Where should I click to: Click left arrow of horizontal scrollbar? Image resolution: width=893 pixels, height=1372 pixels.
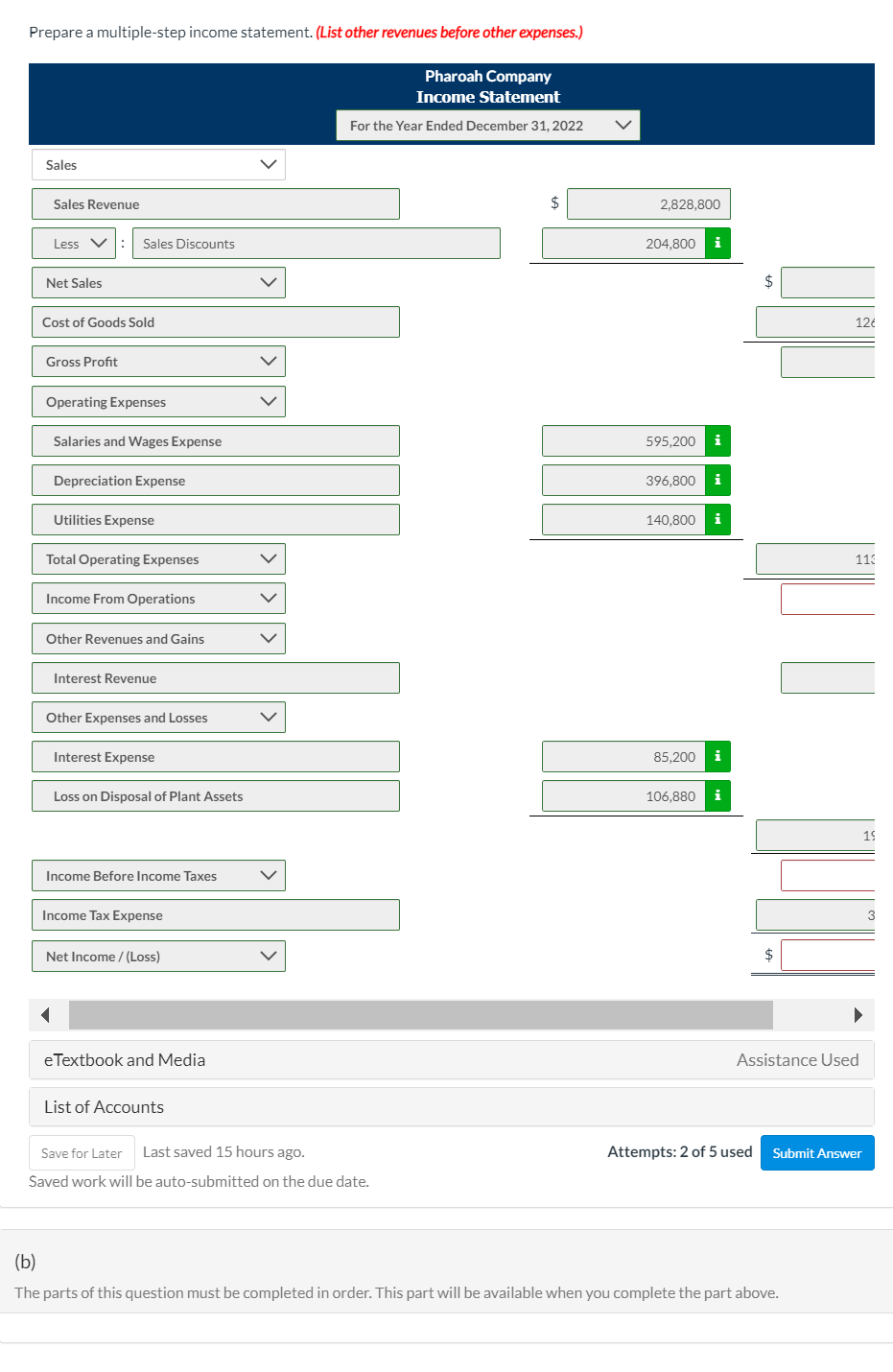tap(45, 1015)
